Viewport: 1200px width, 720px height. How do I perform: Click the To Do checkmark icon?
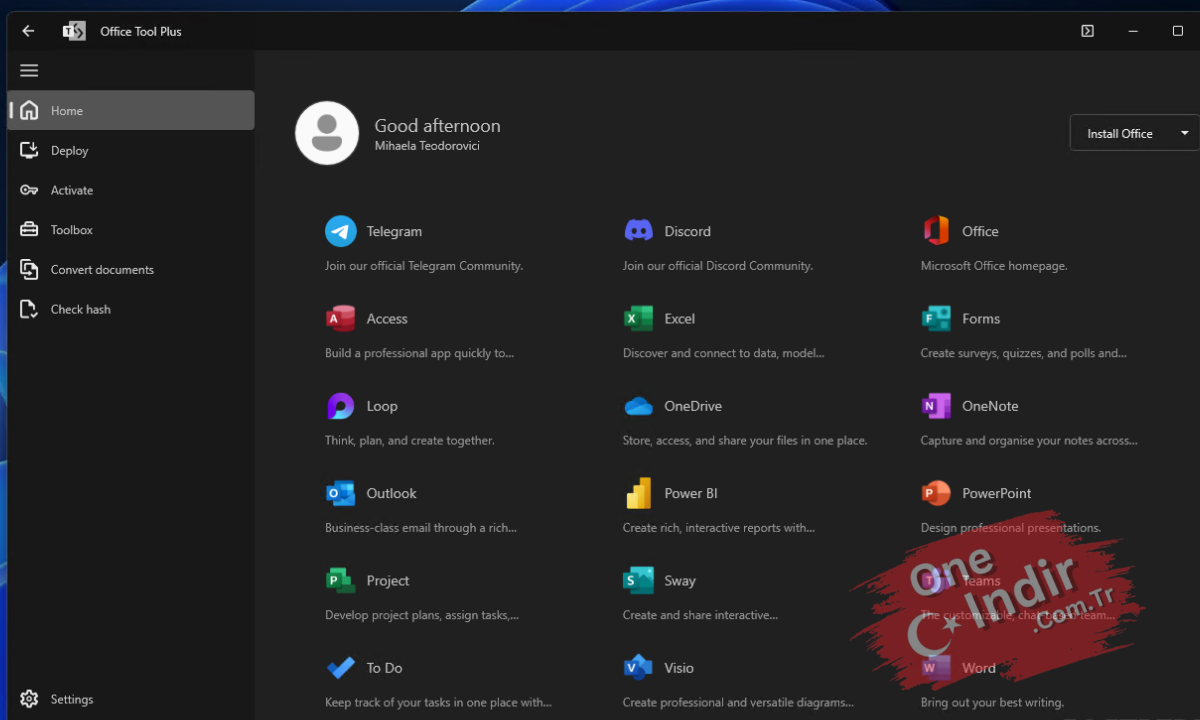[x=340, y=667]
